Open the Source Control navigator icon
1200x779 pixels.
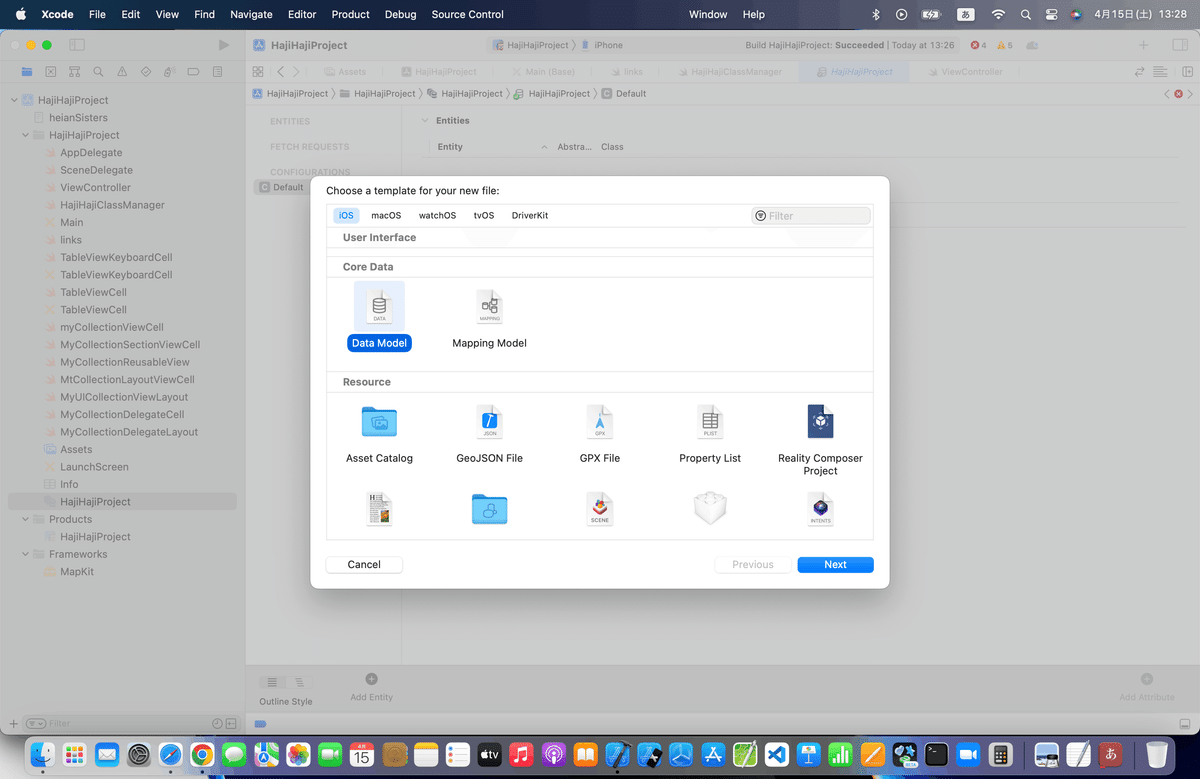[51, 72]
